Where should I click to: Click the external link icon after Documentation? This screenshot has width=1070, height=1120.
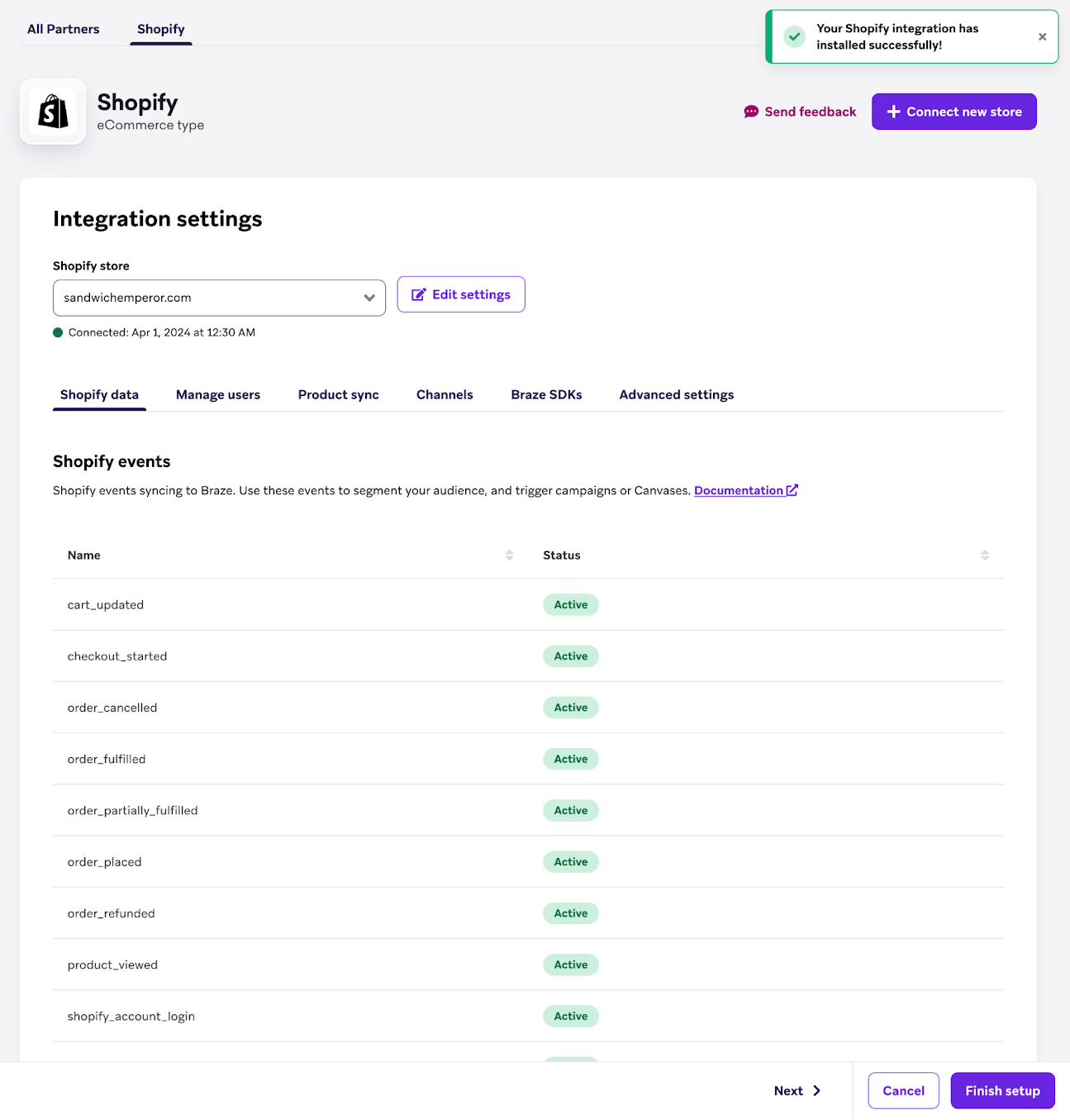point(793,489)
